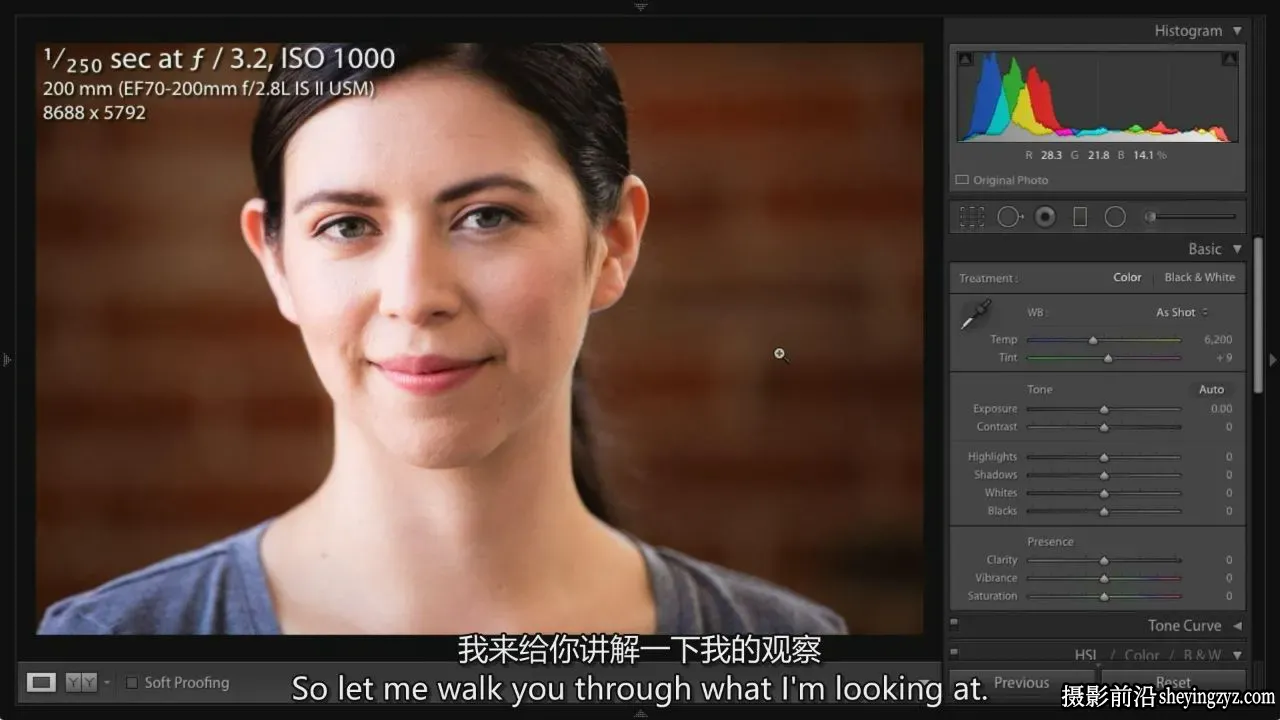Collapse the Histogram panel

pos(1237,31)
